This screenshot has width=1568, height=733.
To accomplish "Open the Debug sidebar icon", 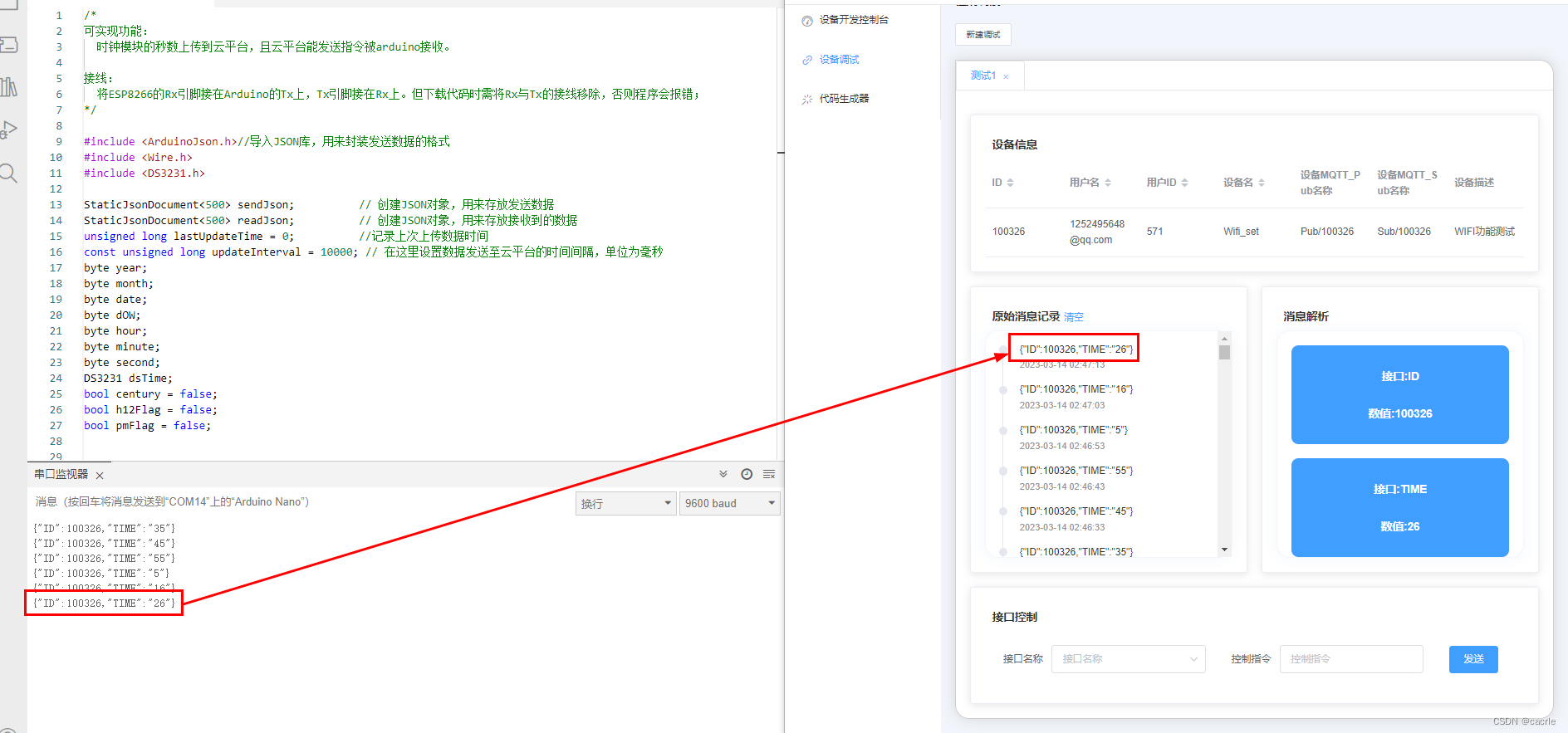I will [x=8, y=129].
